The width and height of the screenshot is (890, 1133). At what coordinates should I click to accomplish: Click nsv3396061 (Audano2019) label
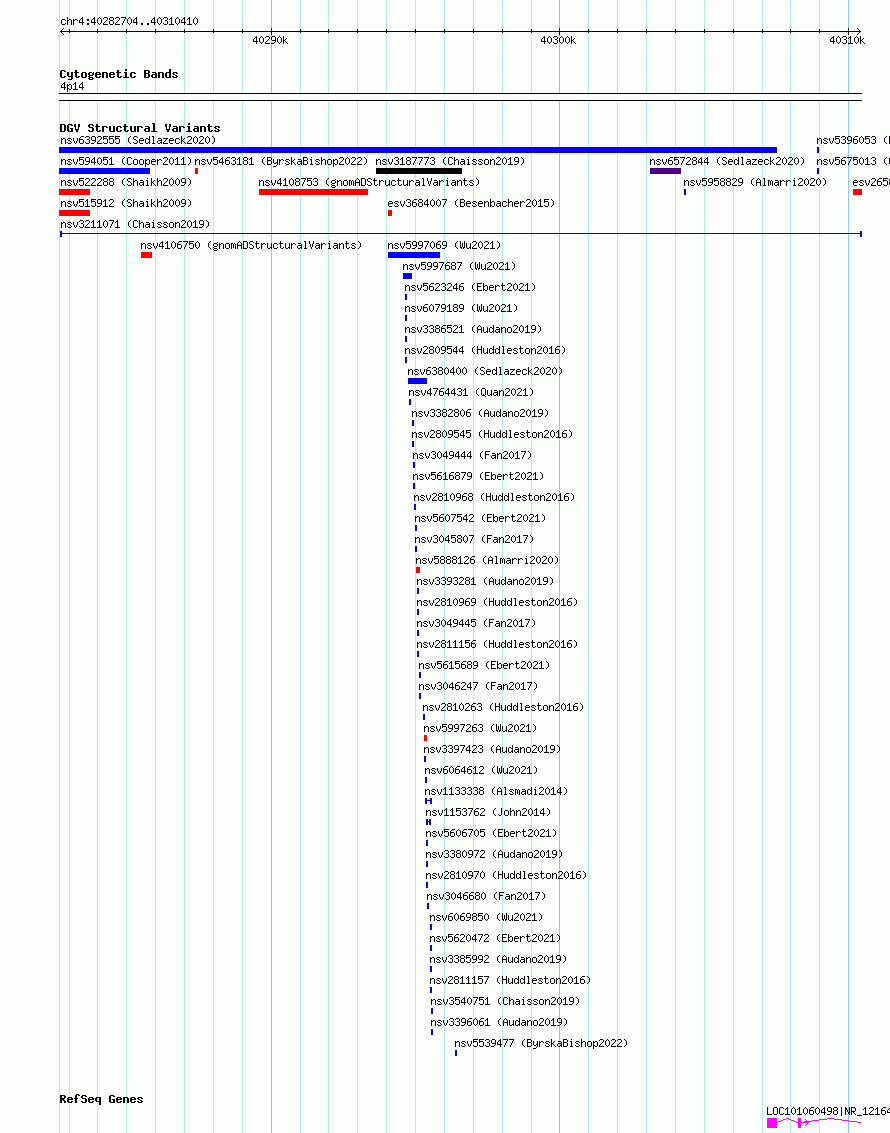pyautogui.click(x=499, y=1020)
